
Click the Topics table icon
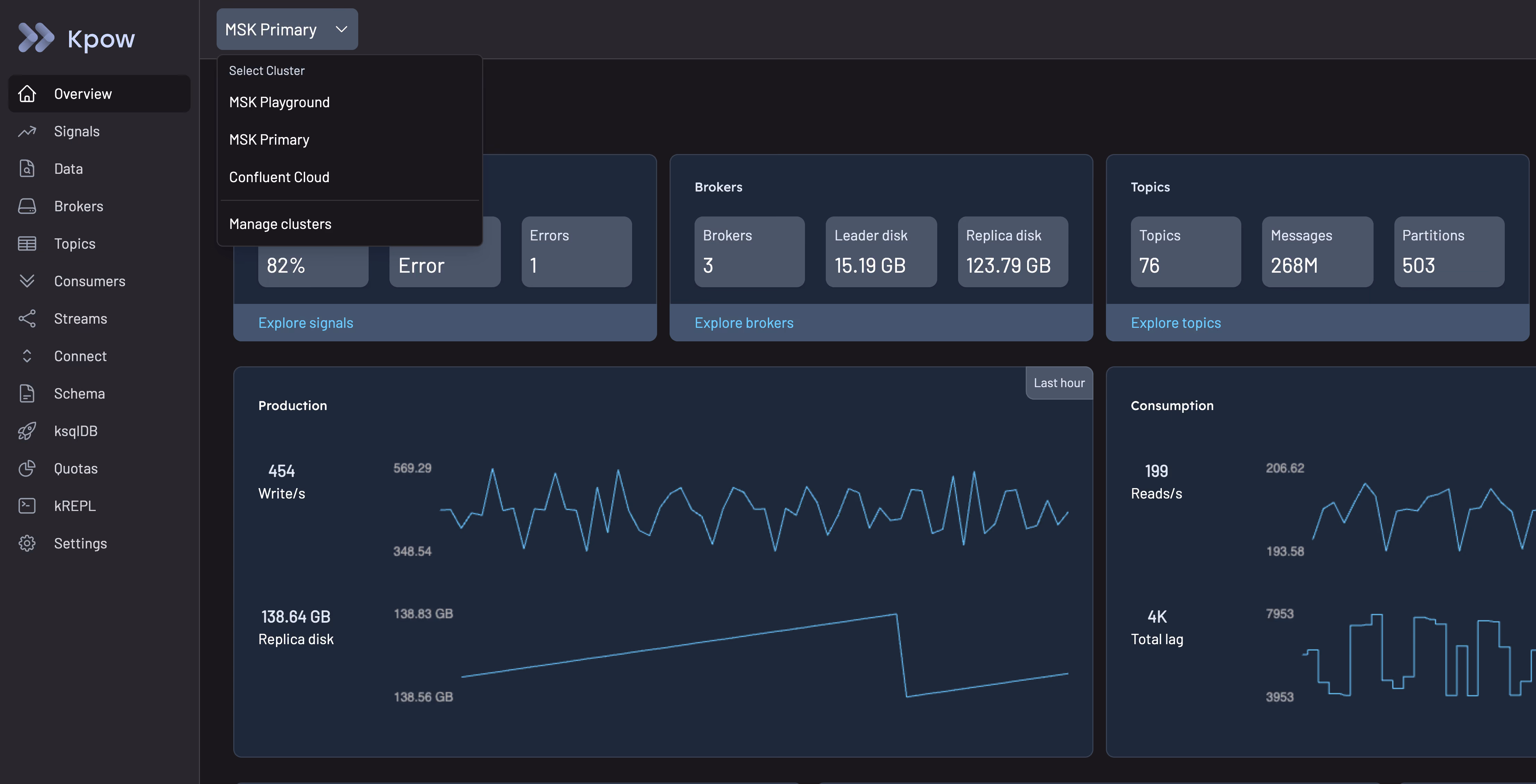click(x=27, y=244)
